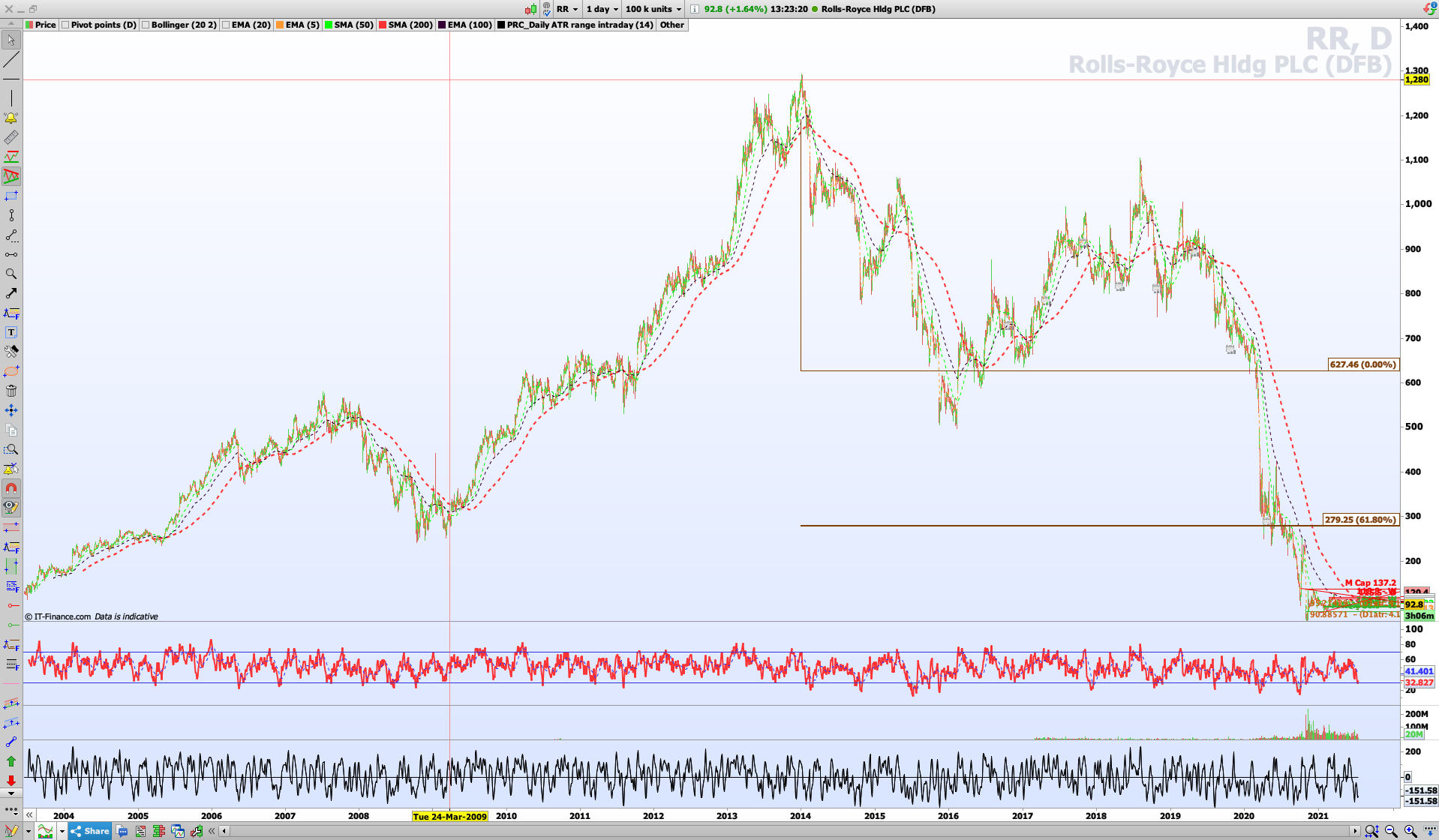The height and width of the screenshot is (840, 1439).
Task: Expand more tools under the three dots
Action: click(x=11, y=810)
